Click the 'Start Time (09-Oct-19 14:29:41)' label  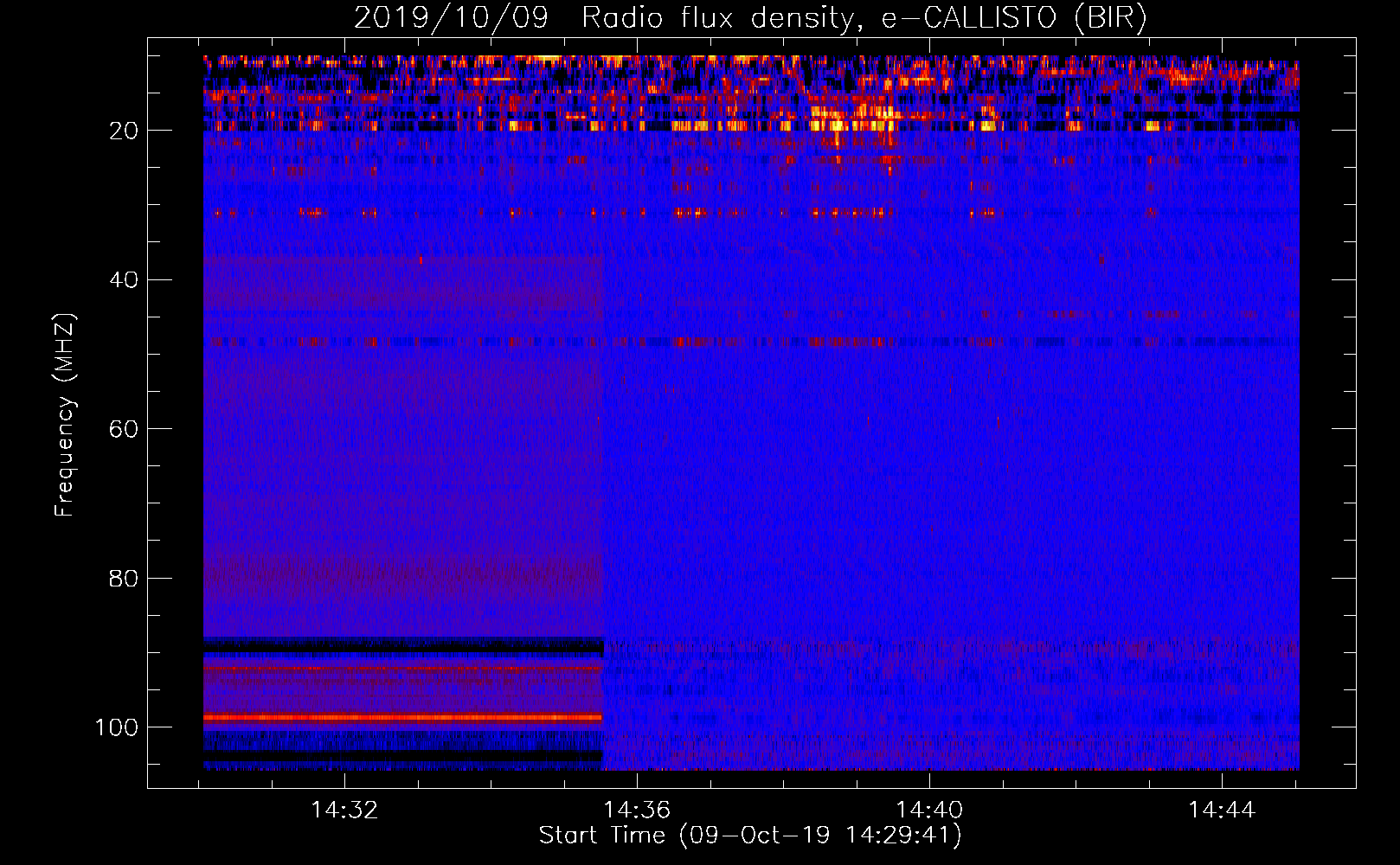pyautogui.click(x=750, y=836)
